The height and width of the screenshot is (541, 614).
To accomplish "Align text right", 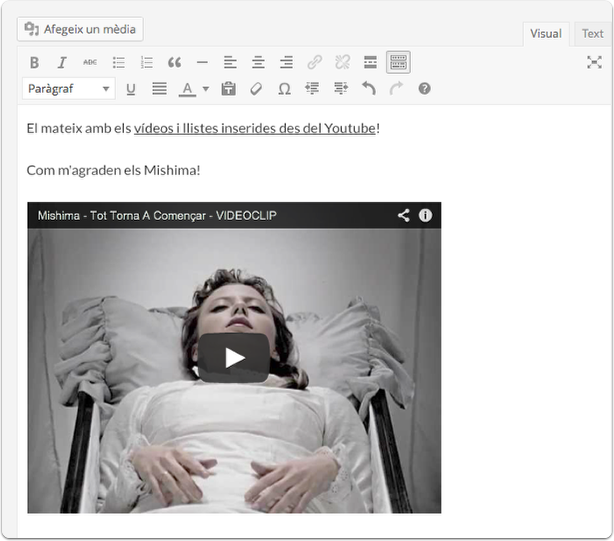I will [x=286, y=62].
